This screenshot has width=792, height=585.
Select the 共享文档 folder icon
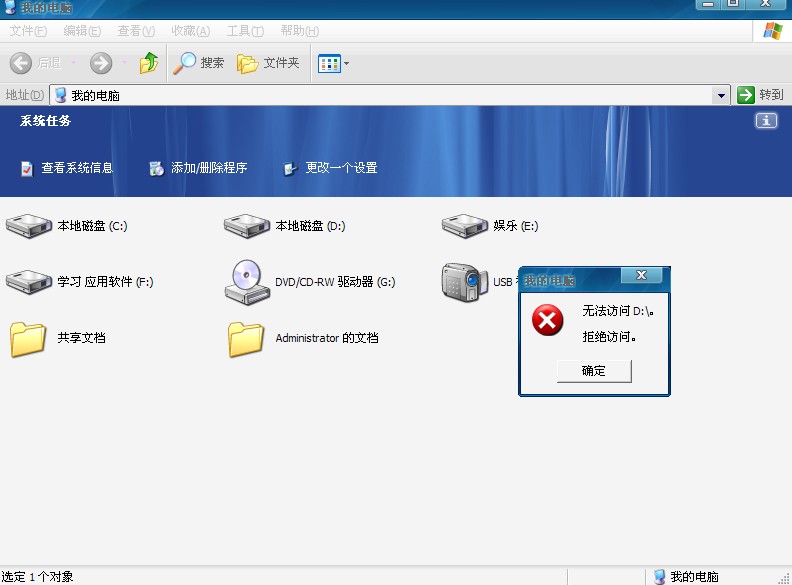pyautogui.click(x=28, y=339)
